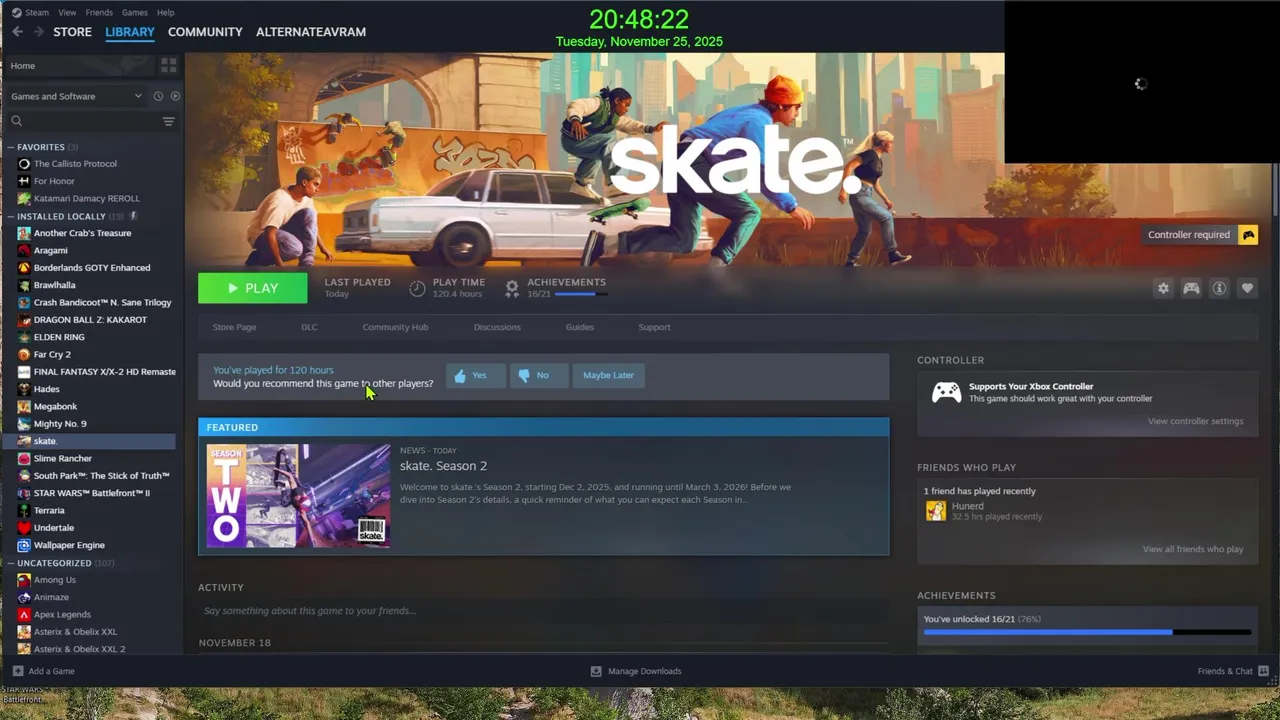
Task: Click the 16/21 achievements progress bar in sidebar panel
Action: [x=1087, y=632]
